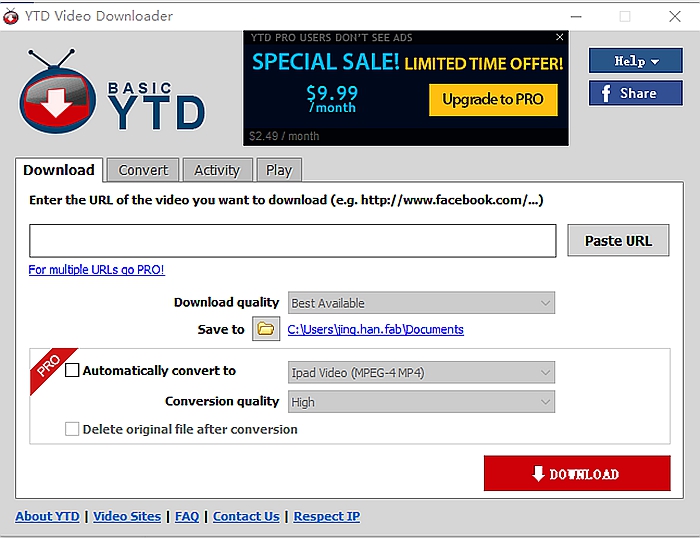700x538 pixels.
Task: Open the Help dropdown menu
Action: pos(636,61)
